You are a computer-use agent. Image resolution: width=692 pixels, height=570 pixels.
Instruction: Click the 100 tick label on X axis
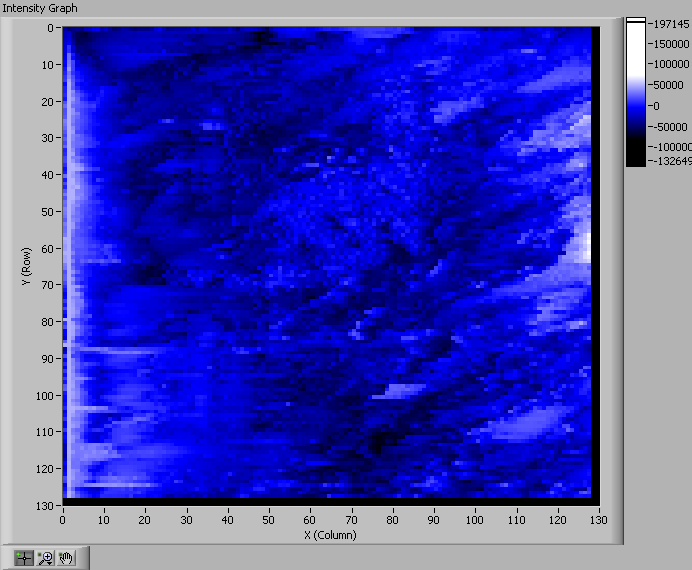tap(475, 520)
